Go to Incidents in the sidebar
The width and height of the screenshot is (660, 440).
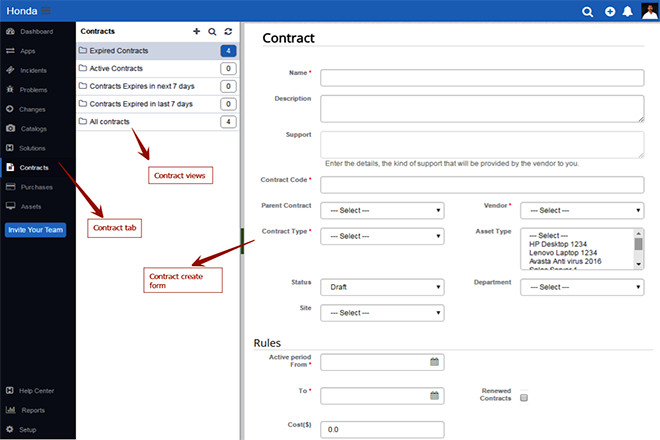coord(38,70)
